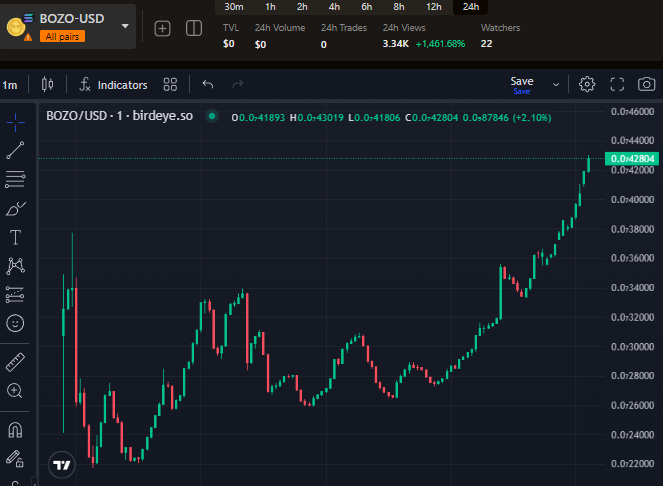This screenshot has height=486, width=663.
Task: Toggle magnet mode for drawings
Action: (15, 430)
